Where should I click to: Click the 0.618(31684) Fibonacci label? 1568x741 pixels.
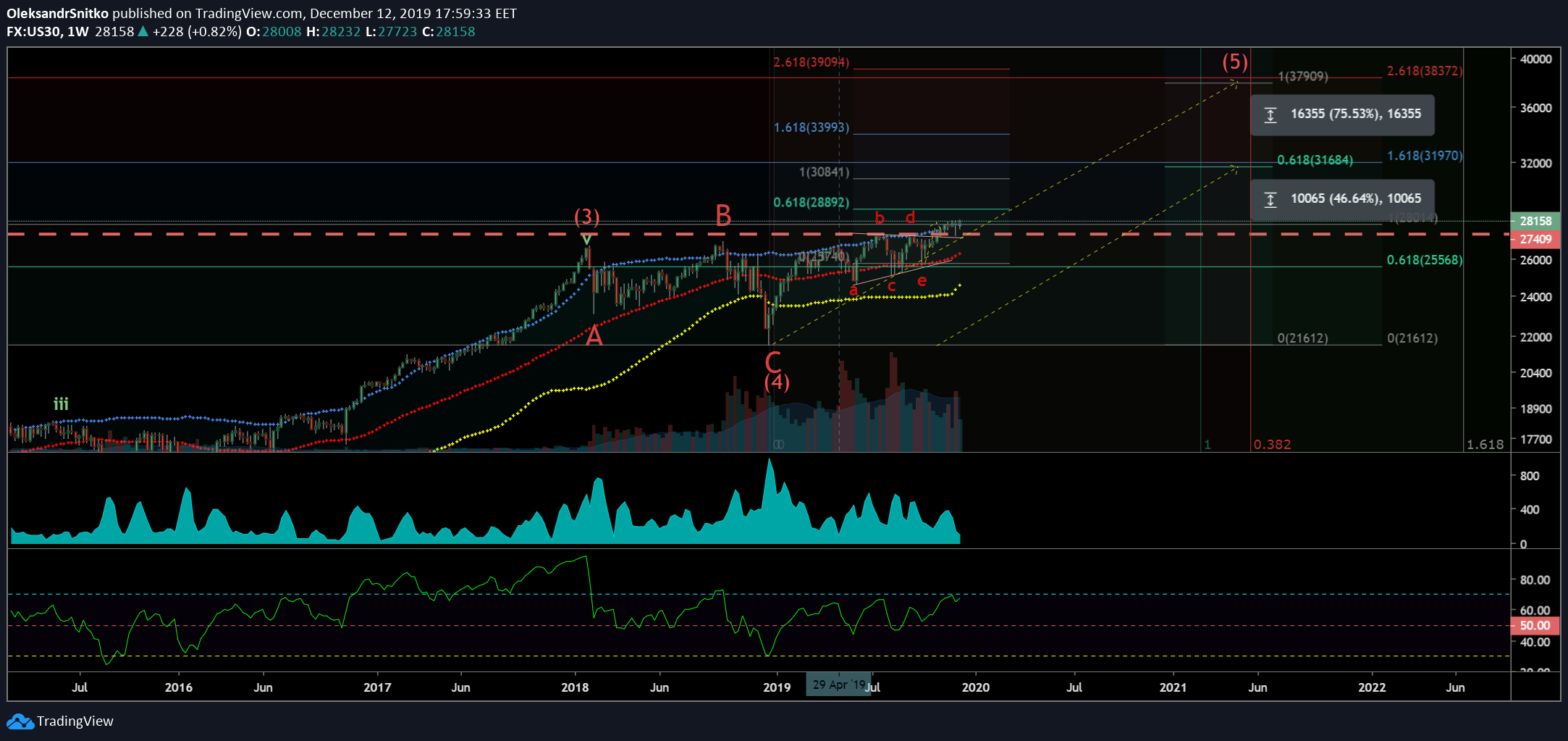point(1315,160)
